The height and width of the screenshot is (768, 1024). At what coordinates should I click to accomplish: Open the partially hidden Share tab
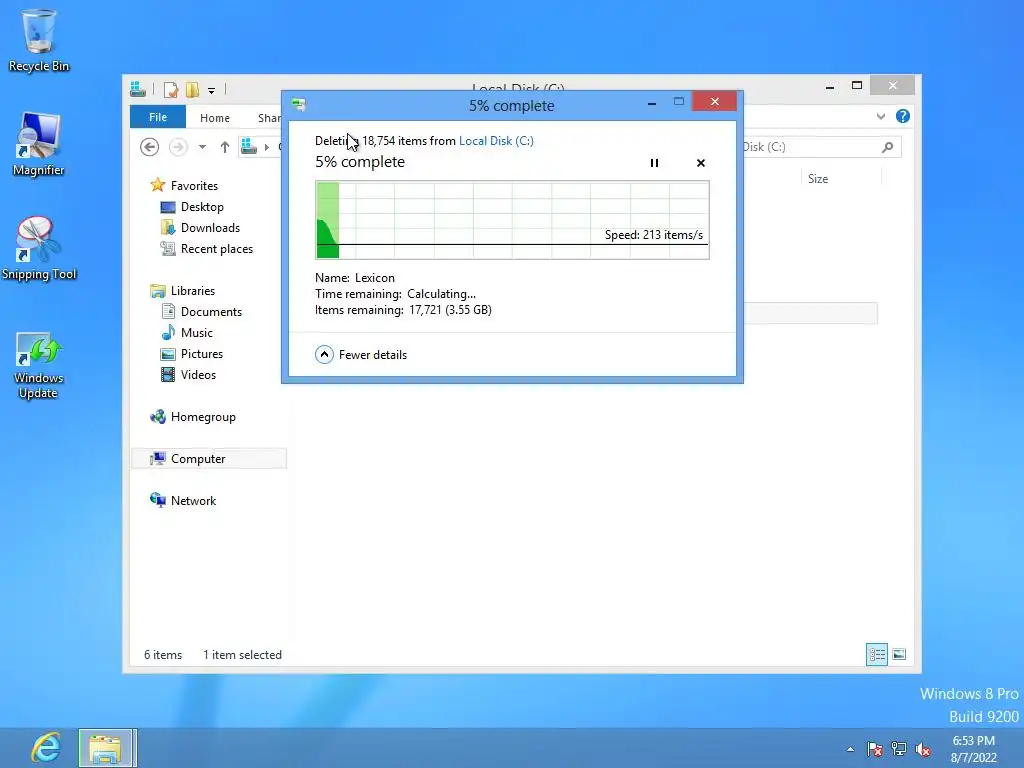point(268,118)
